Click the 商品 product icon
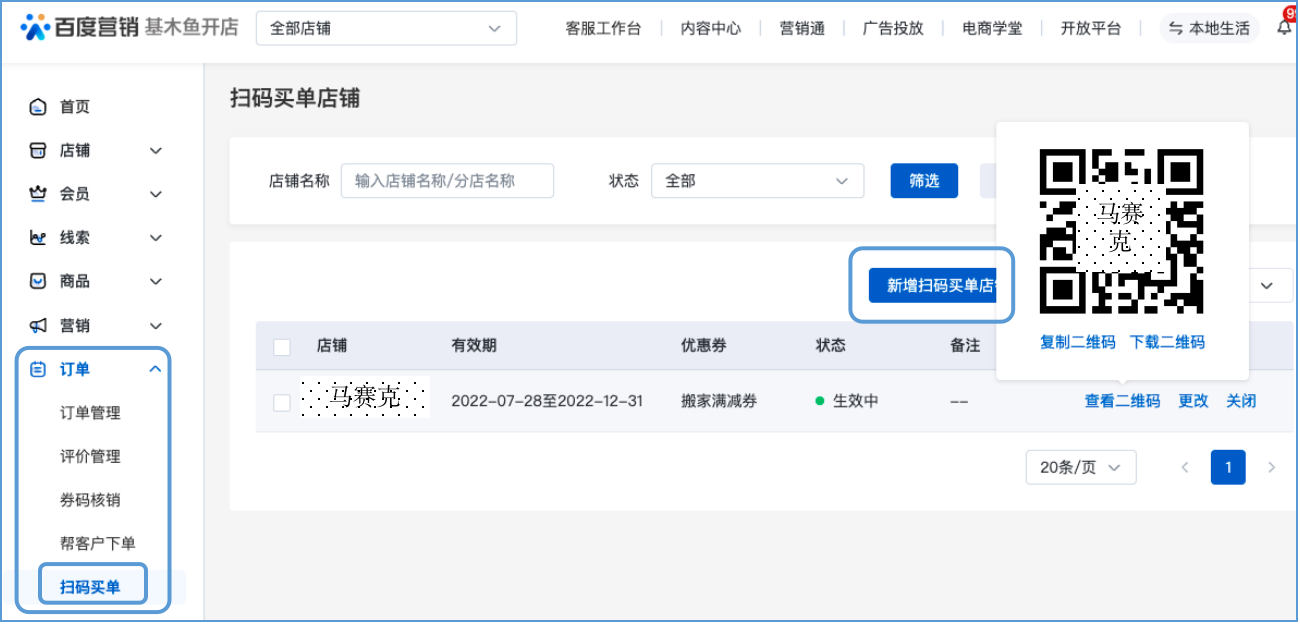1300x624 pixels. (x=38, y=281)
